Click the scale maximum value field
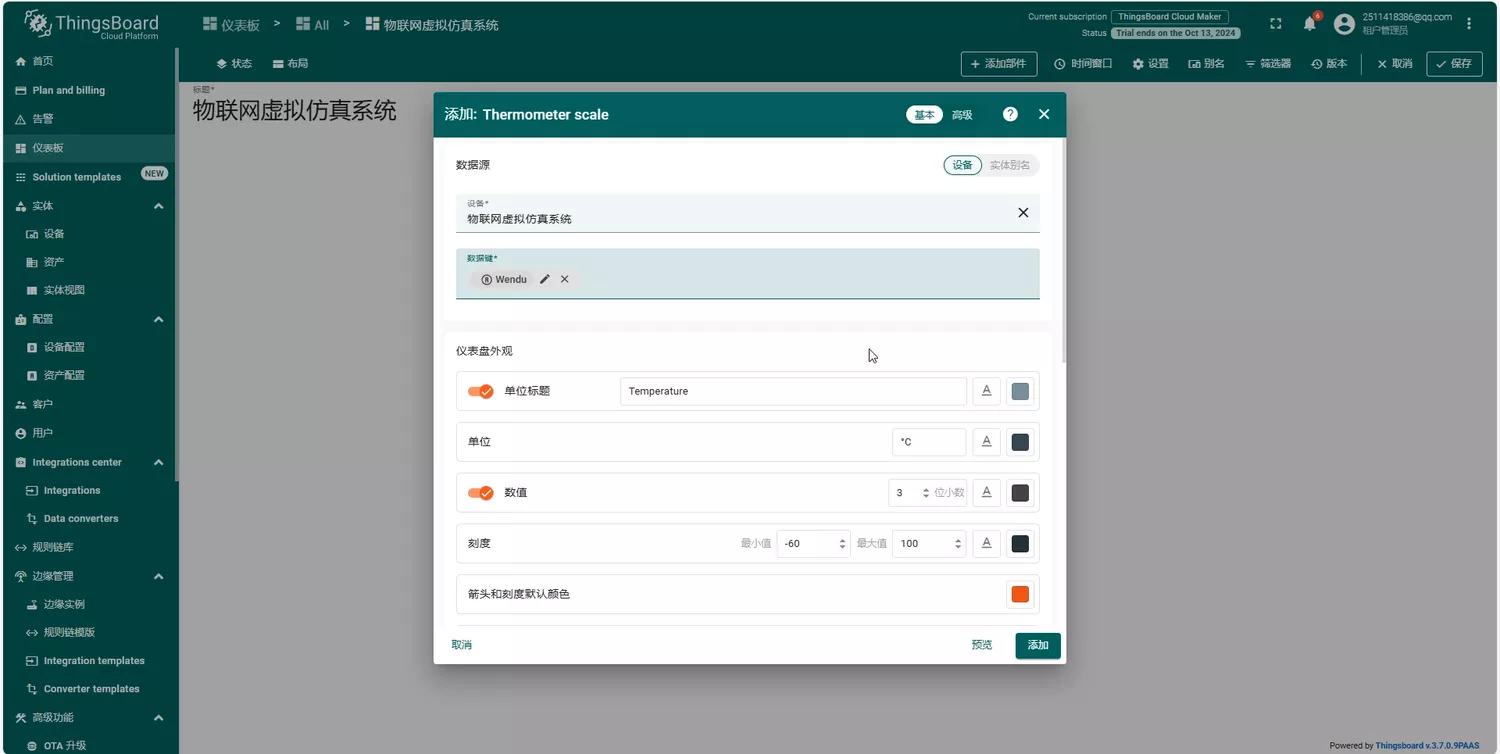1500x754 pixels. [x=920, y=544]
